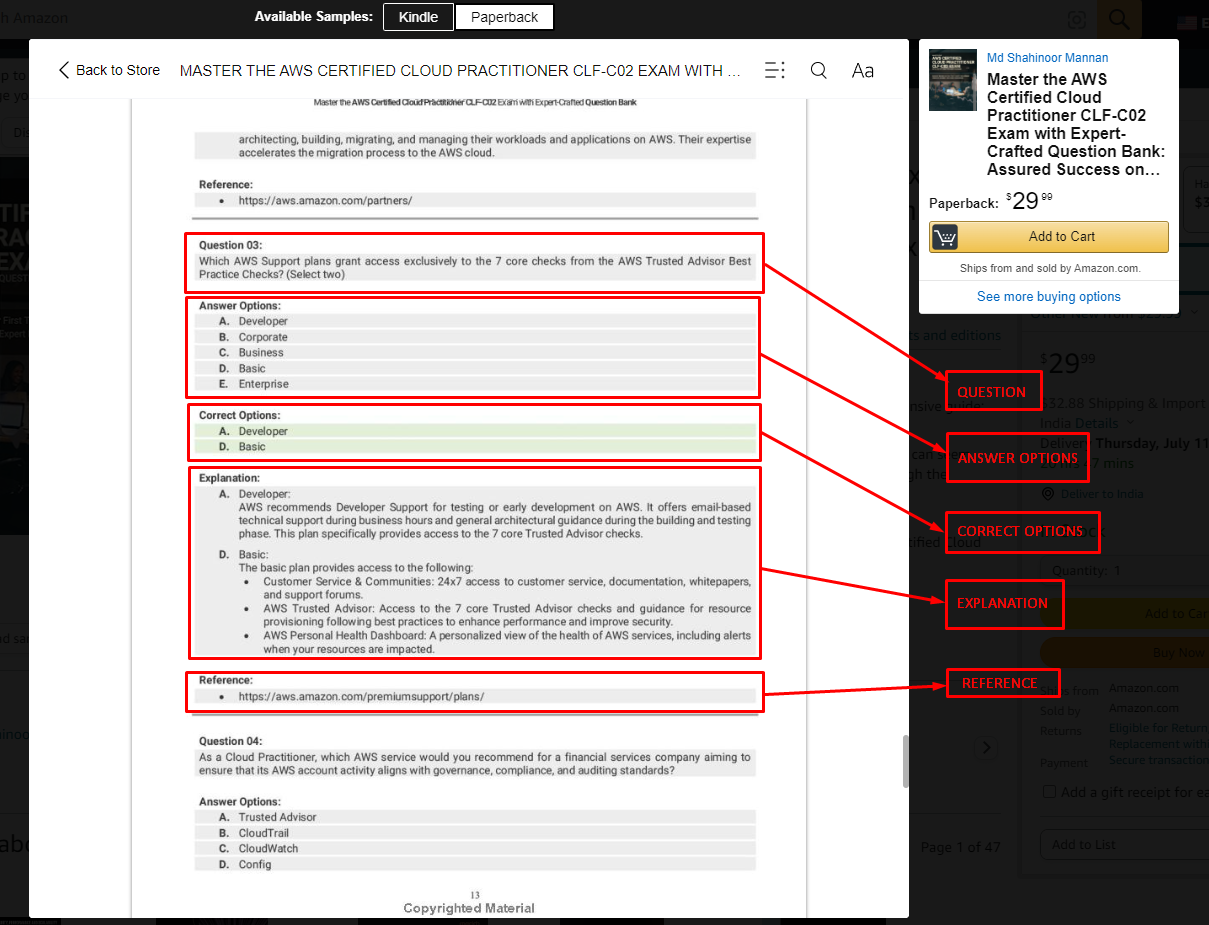The height and width of the screenshot is (925, 1209).
Task: Click the Amazon search magnifier button
Action: coord(1119,20)
